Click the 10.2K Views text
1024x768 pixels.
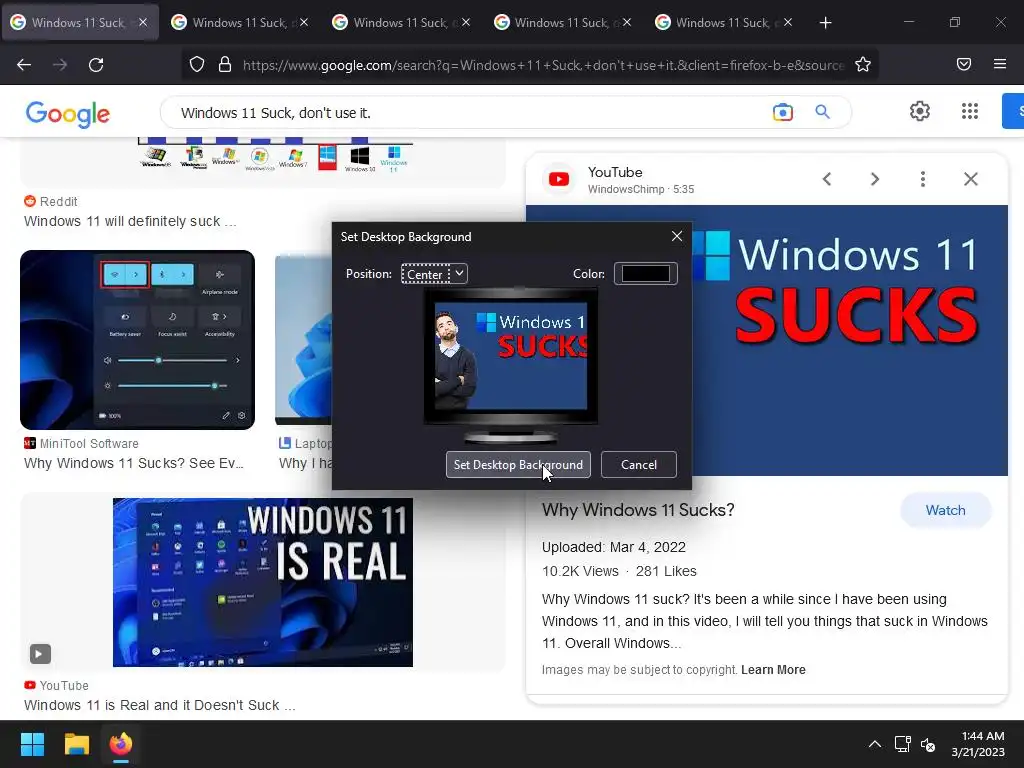580,571
